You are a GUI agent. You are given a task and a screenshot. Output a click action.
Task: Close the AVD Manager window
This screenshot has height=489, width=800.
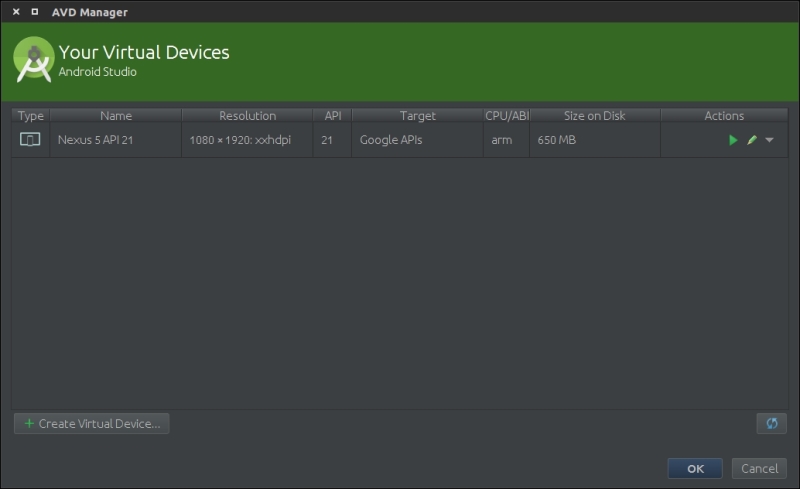coord(16,11)
